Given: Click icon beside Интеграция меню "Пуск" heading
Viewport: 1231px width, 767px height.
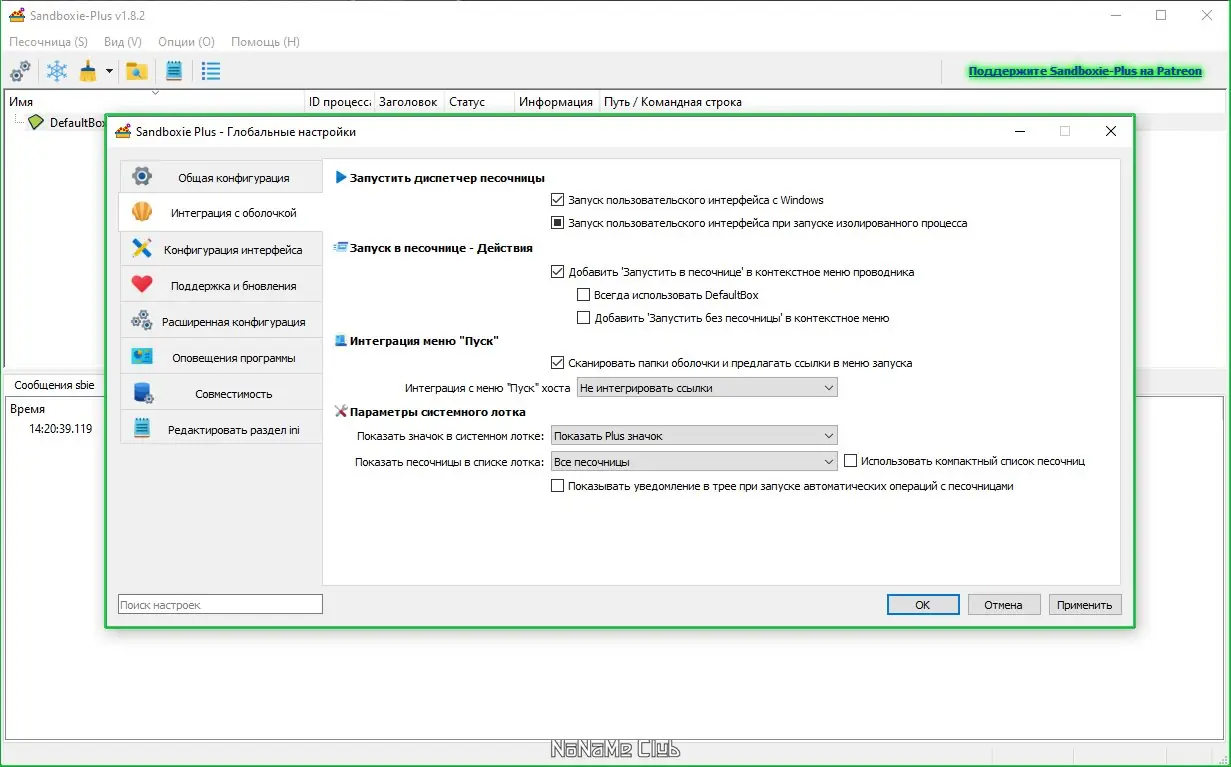Looking at the screenshot, I should coord(340,341).
